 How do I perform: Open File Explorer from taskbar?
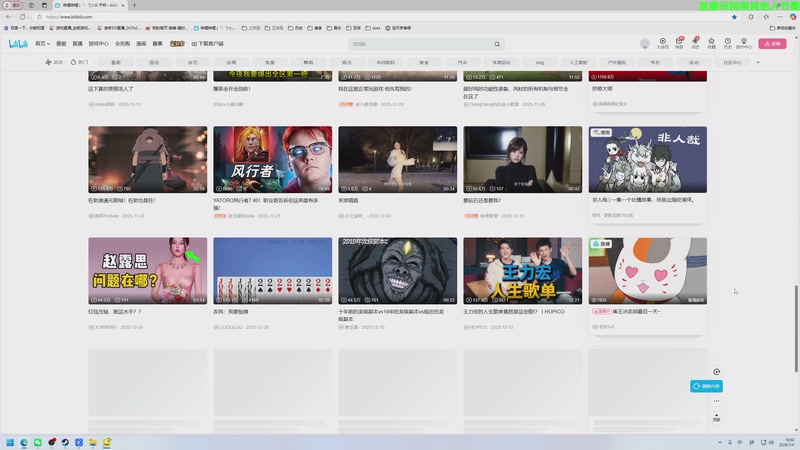tap(93, 442)
